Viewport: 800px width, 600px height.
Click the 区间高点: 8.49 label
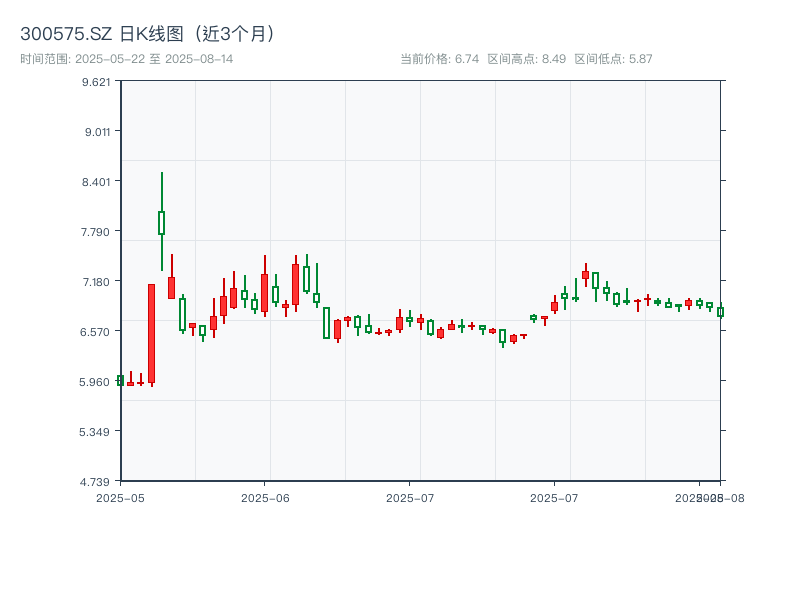click(527, 59)
